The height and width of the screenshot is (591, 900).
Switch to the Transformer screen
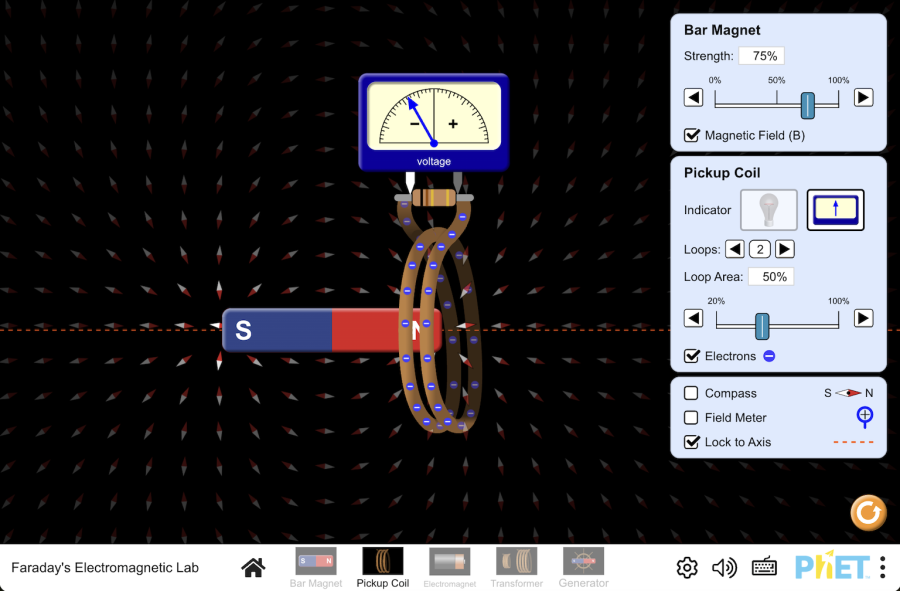pyautogui.click(x=517, y=568)
